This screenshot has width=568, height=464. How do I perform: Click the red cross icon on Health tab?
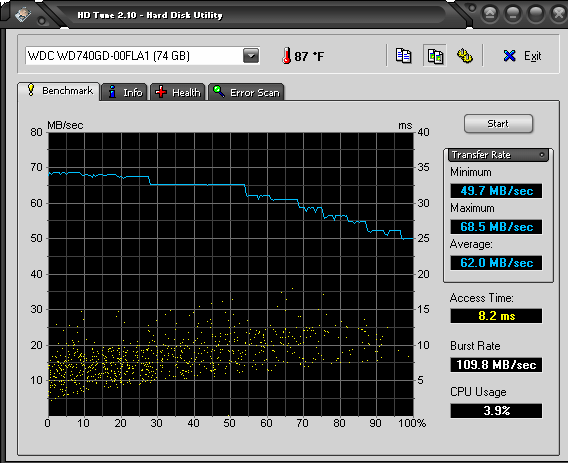tap(161, 92)
